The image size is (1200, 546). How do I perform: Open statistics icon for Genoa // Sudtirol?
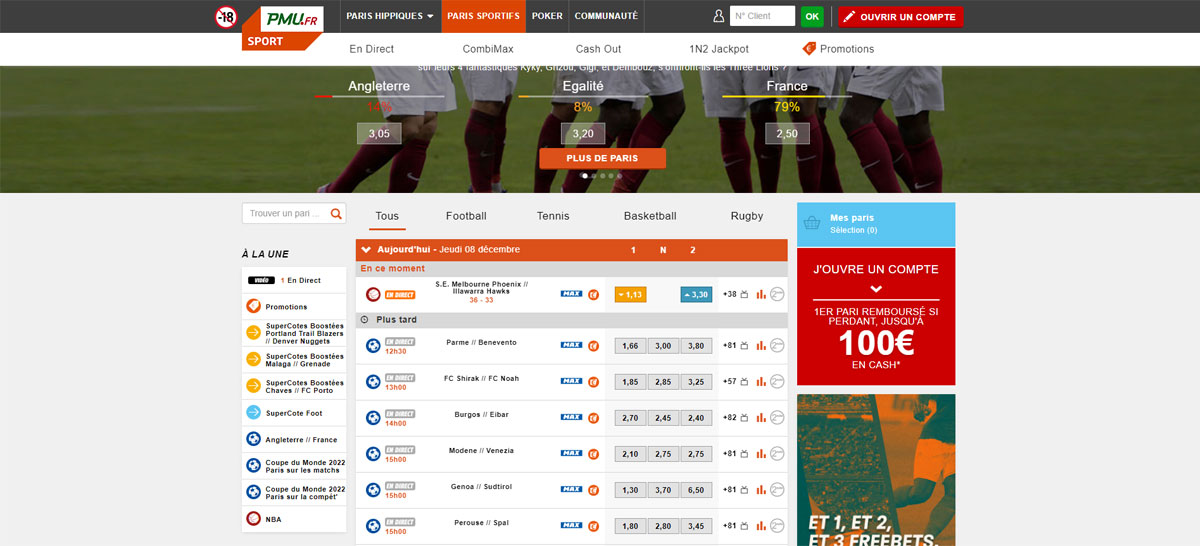pos(761,489)
